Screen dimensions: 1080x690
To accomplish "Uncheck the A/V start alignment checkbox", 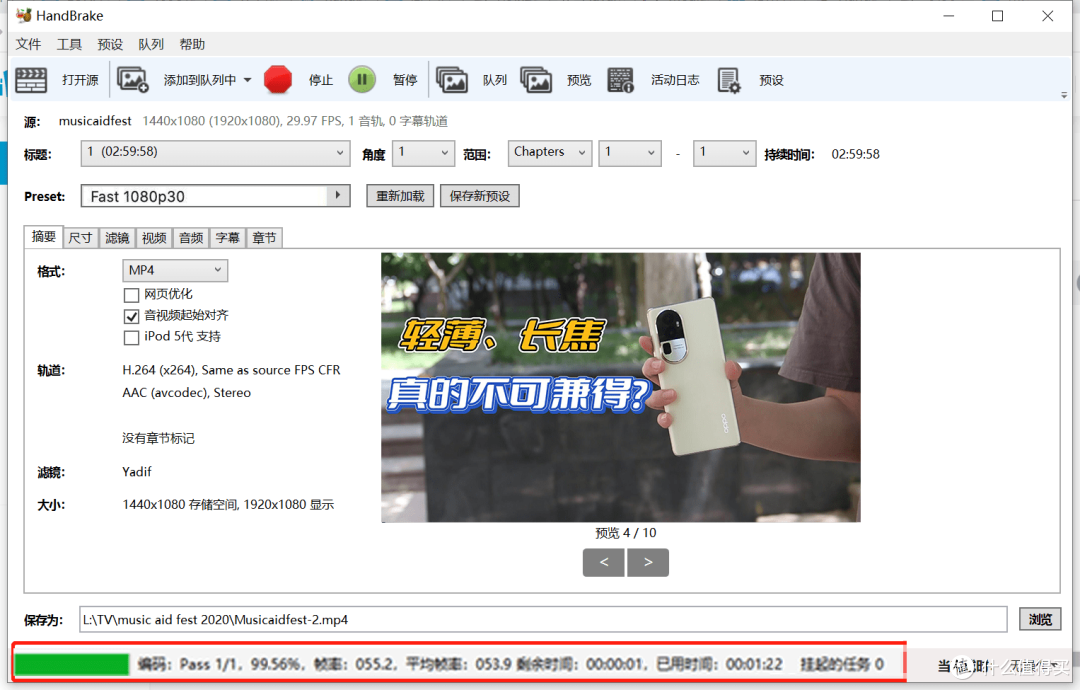I will coord(131,317).
